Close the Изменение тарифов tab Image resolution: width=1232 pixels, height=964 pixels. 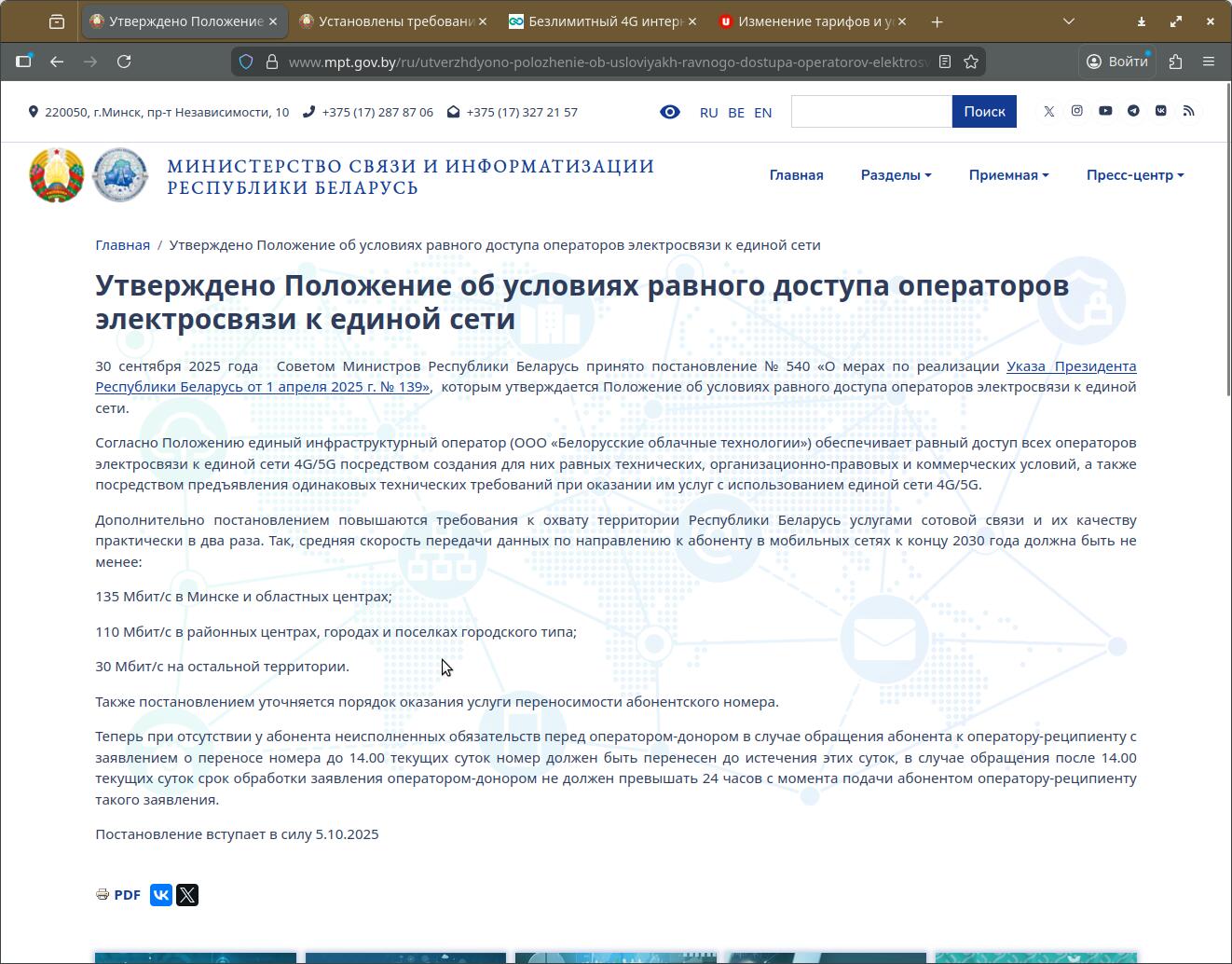pyautogui.click(x=901, y=21)
